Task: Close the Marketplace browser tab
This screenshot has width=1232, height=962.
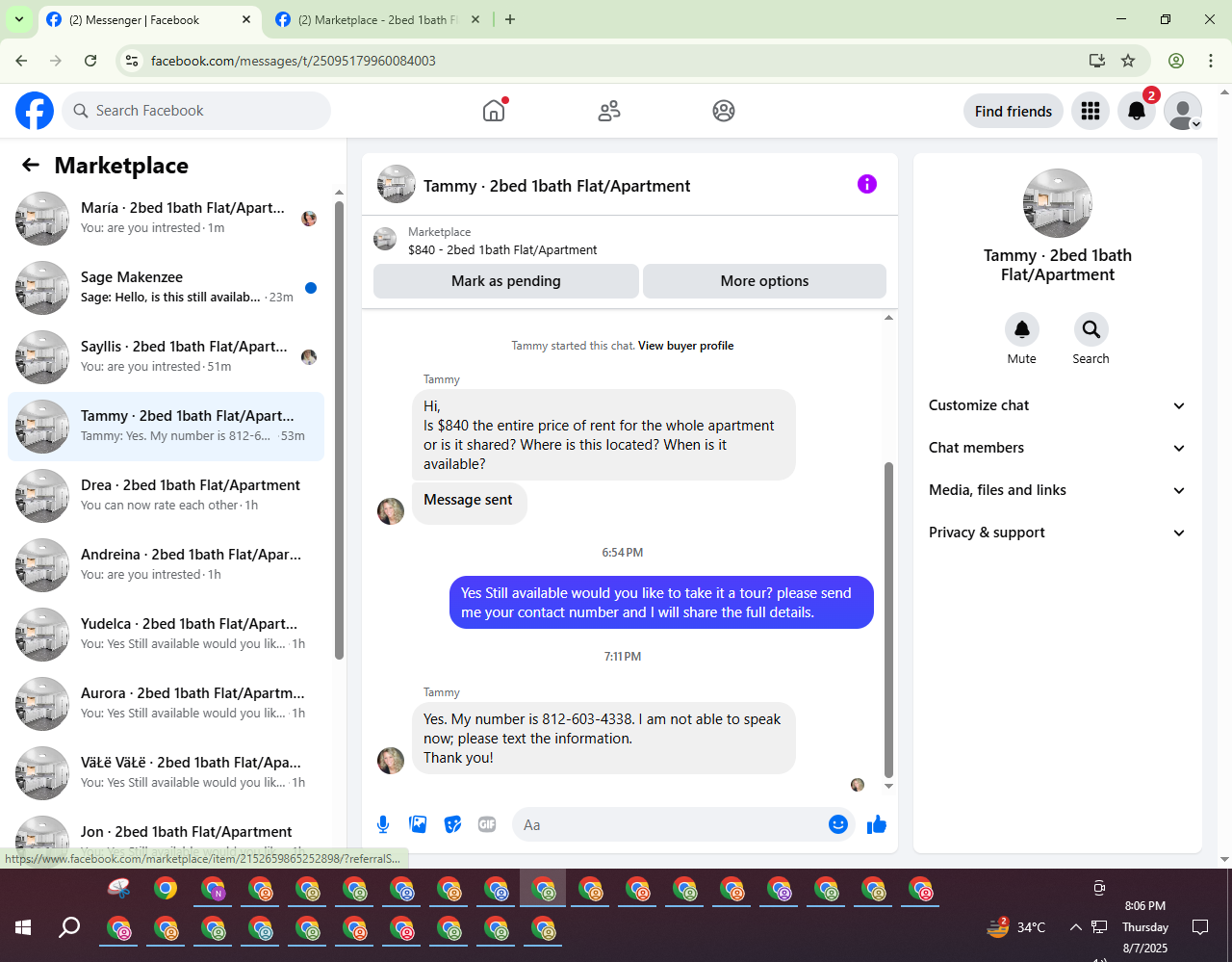Action: coord(475,19)
